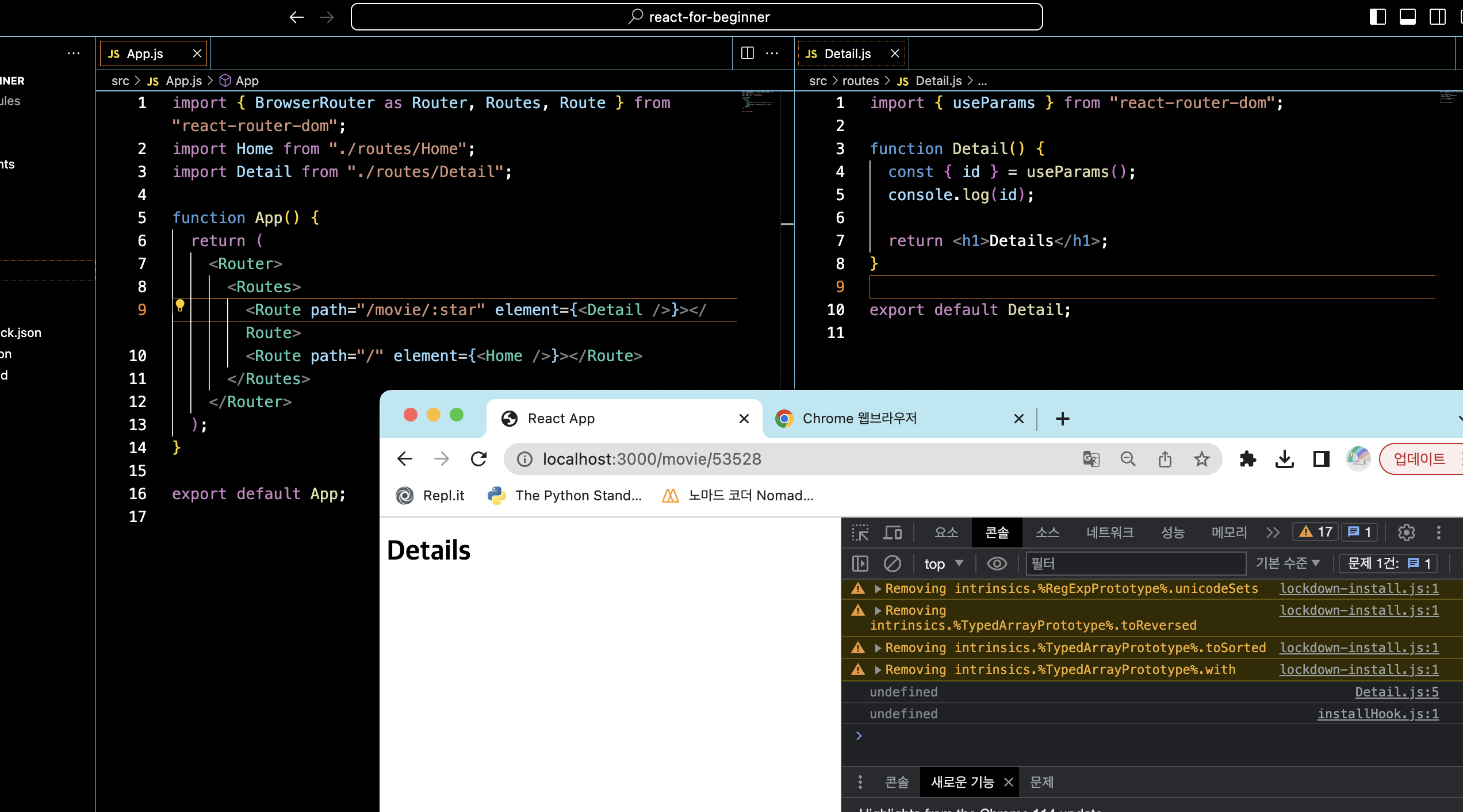Select the Detail.js editor tab
1463x812 pixels.
coord(847,53)
